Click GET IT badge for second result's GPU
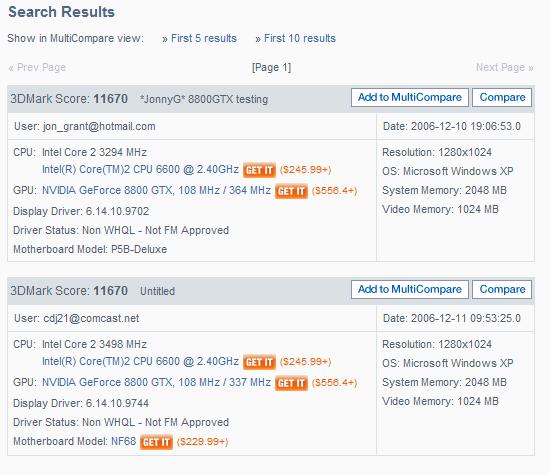 291,383
